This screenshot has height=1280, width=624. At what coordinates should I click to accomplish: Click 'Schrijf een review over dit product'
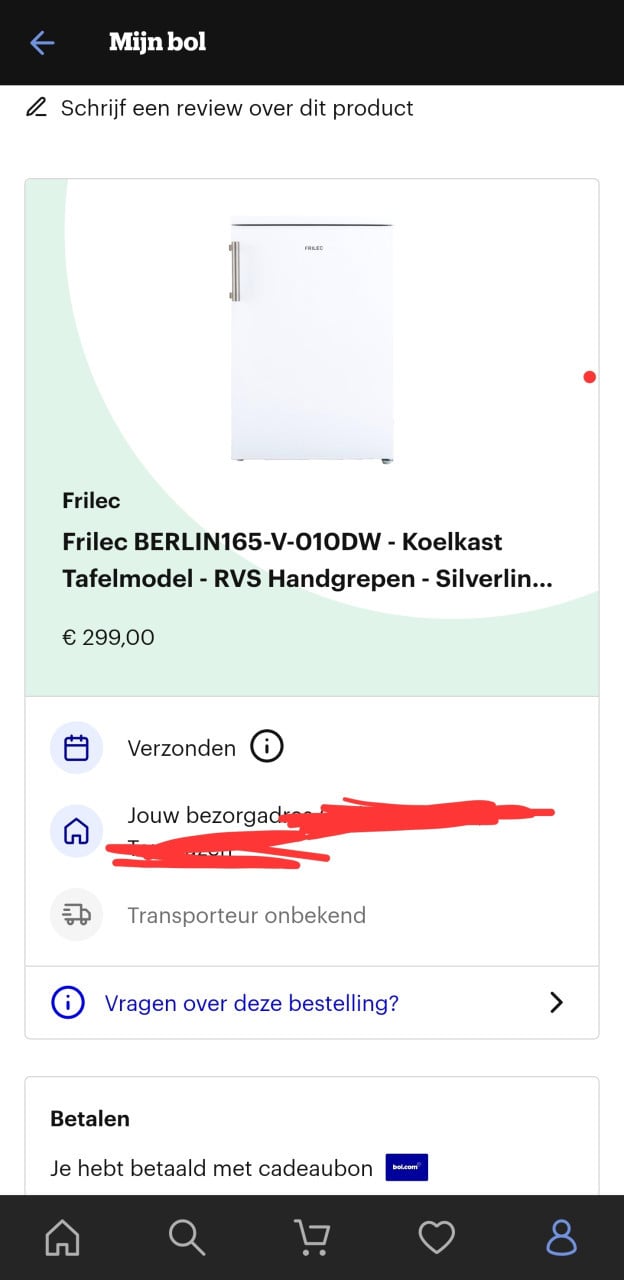[x=237, y=108]
